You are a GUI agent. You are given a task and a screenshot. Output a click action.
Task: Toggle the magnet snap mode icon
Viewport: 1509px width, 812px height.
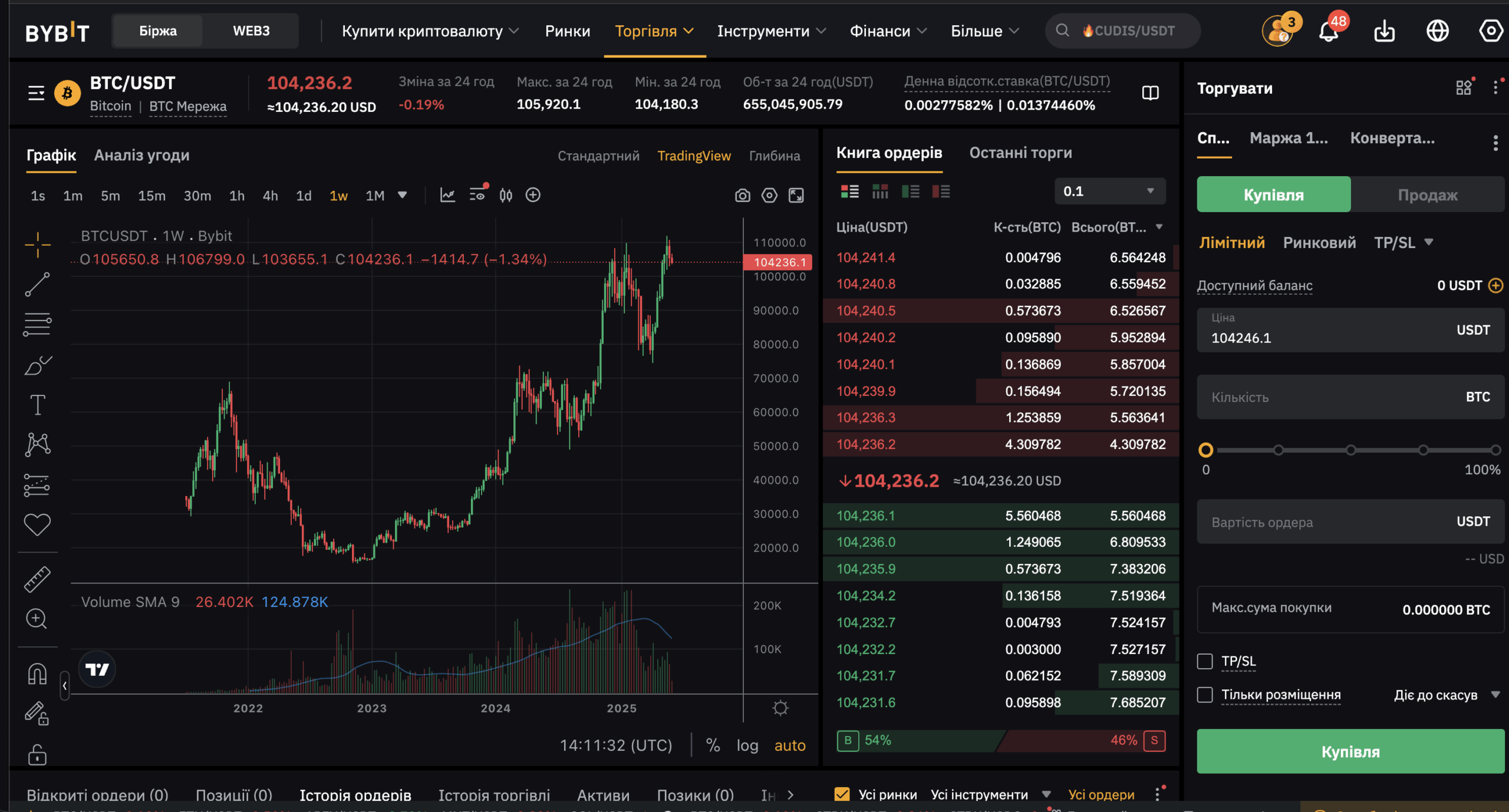coord(37,674)
